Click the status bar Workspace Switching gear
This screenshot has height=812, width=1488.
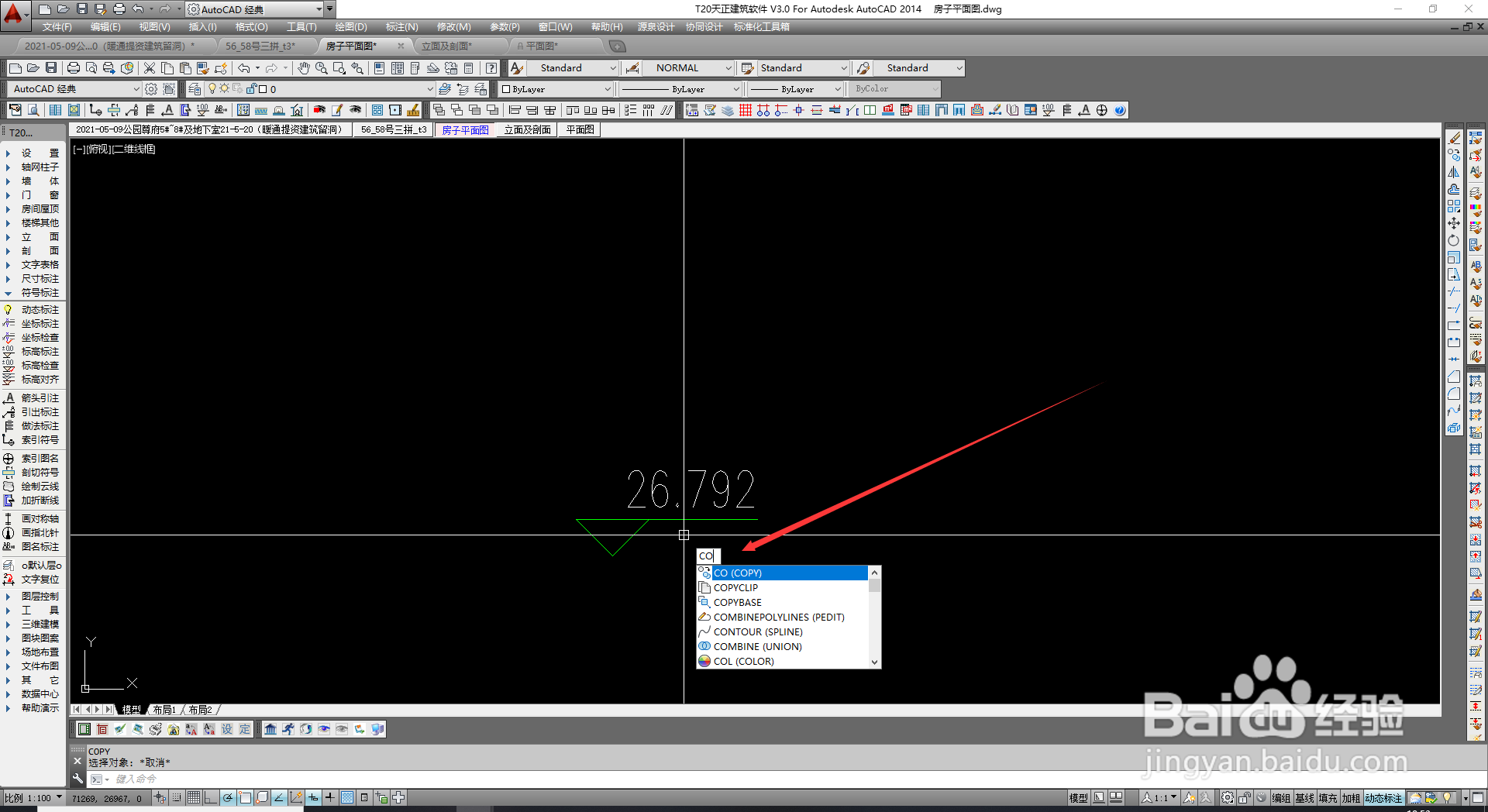[x=1228, y=797]
